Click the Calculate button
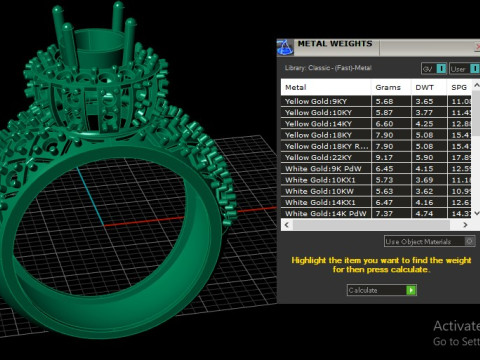The height and width of the screenshot is (360, 480). (382, 290)
